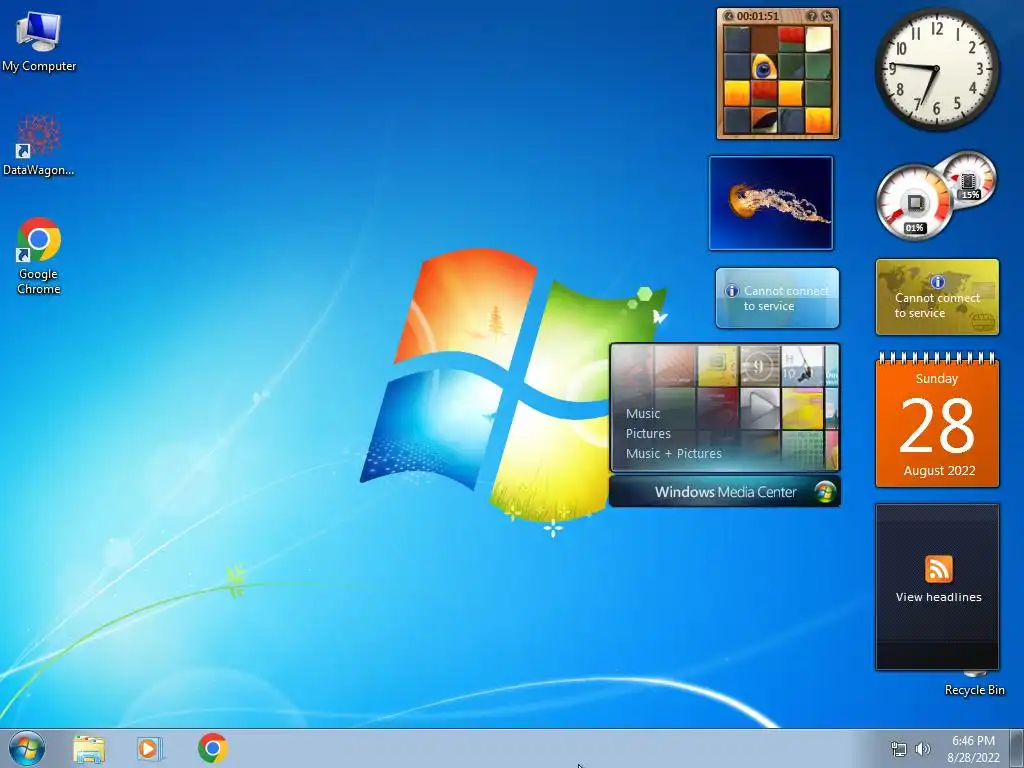Click the taskbar date 8/28/2022
Viewport: 1024px width, 768px height.
tap(973, 758)
